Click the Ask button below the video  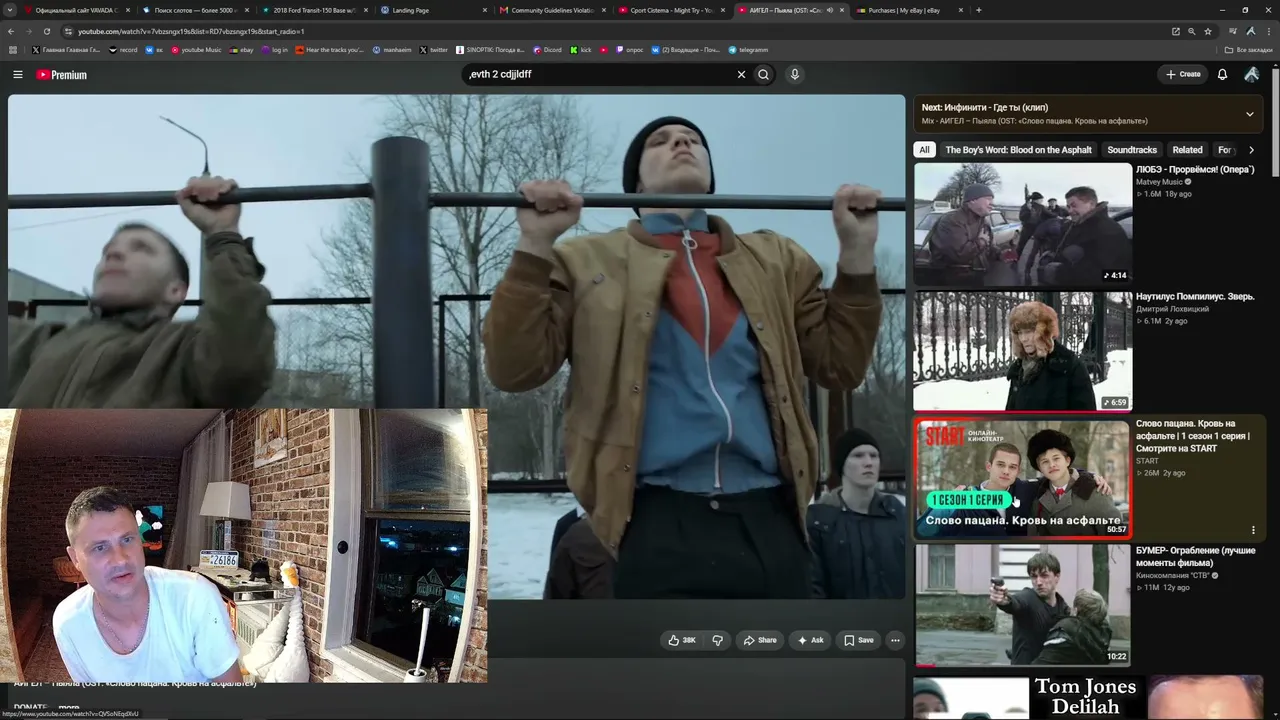(x=810, y=640)
